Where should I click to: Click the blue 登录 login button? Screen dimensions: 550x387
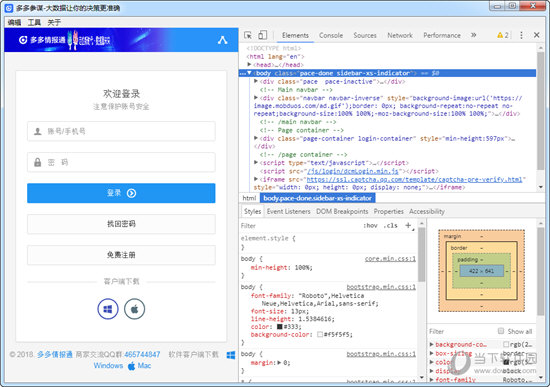click(121, 193)
